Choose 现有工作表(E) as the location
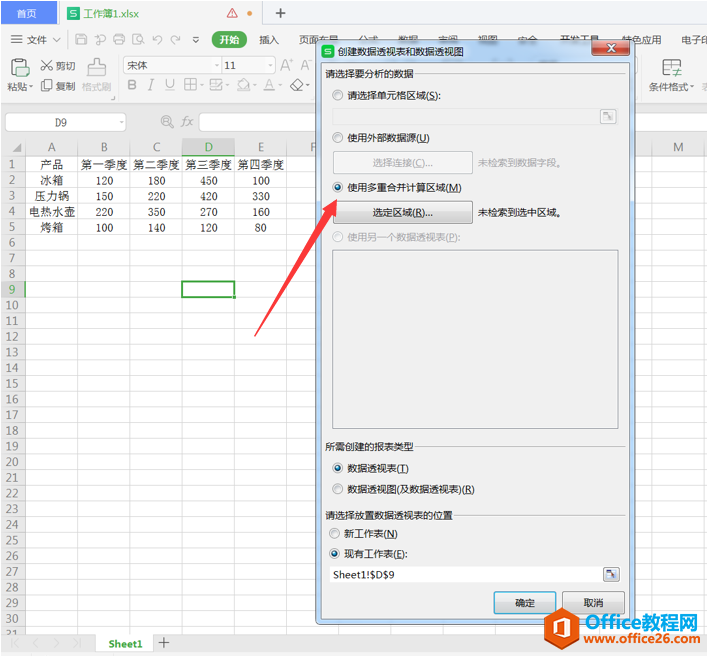 pos(335,554)
